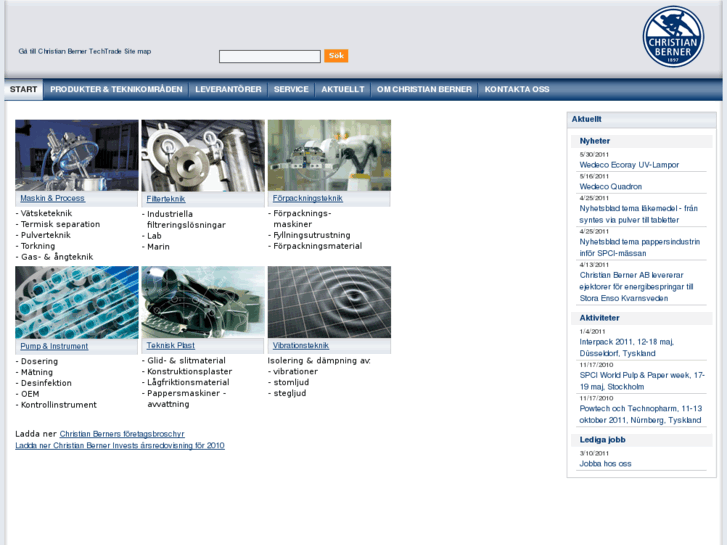Click the Lågfriktionsmaterial list entry
Screen dimensions: 727x545
pos(188,382)
